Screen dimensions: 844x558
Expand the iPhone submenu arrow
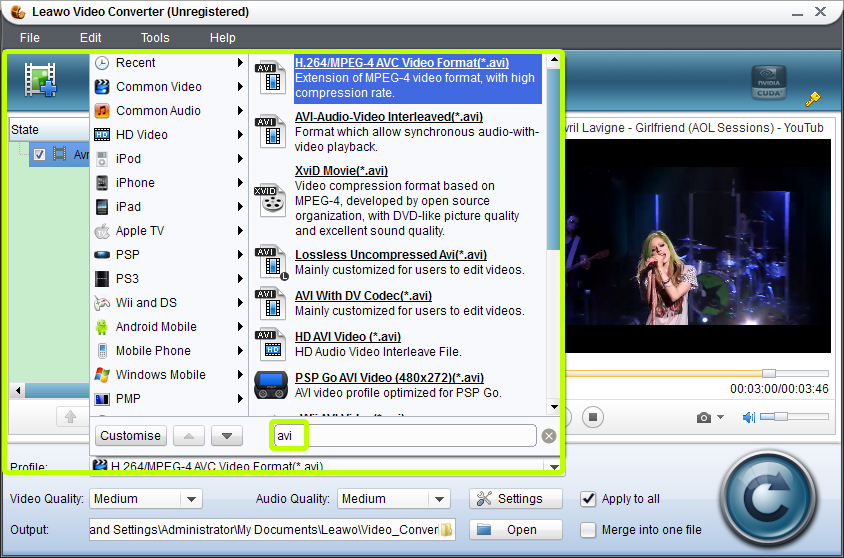(240, 183)
